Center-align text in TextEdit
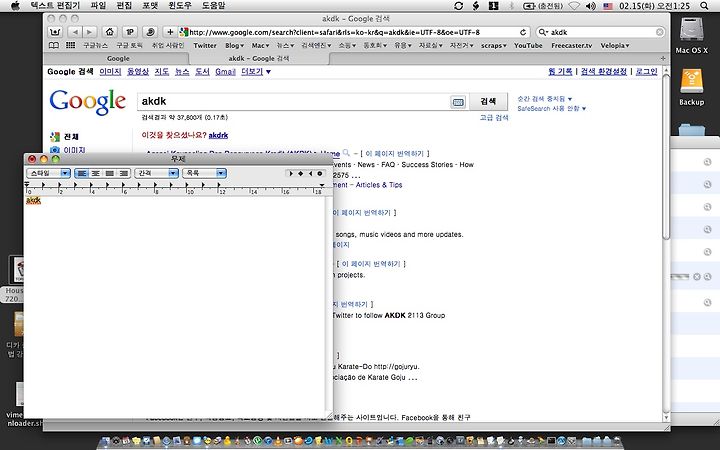 pyautogui.click(x=96, y=173)
